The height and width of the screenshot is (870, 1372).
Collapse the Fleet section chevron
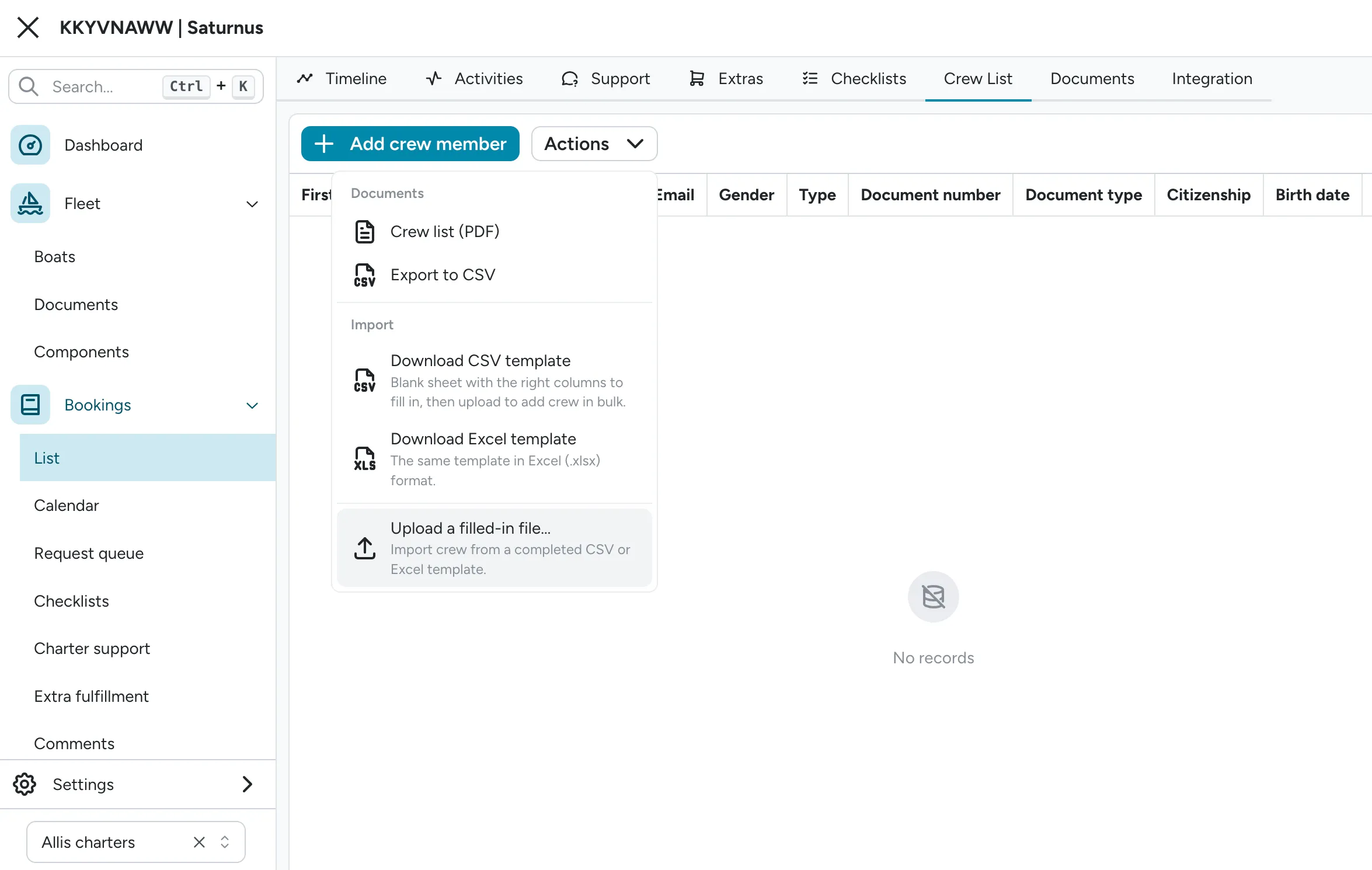click(x=252, y=204)
